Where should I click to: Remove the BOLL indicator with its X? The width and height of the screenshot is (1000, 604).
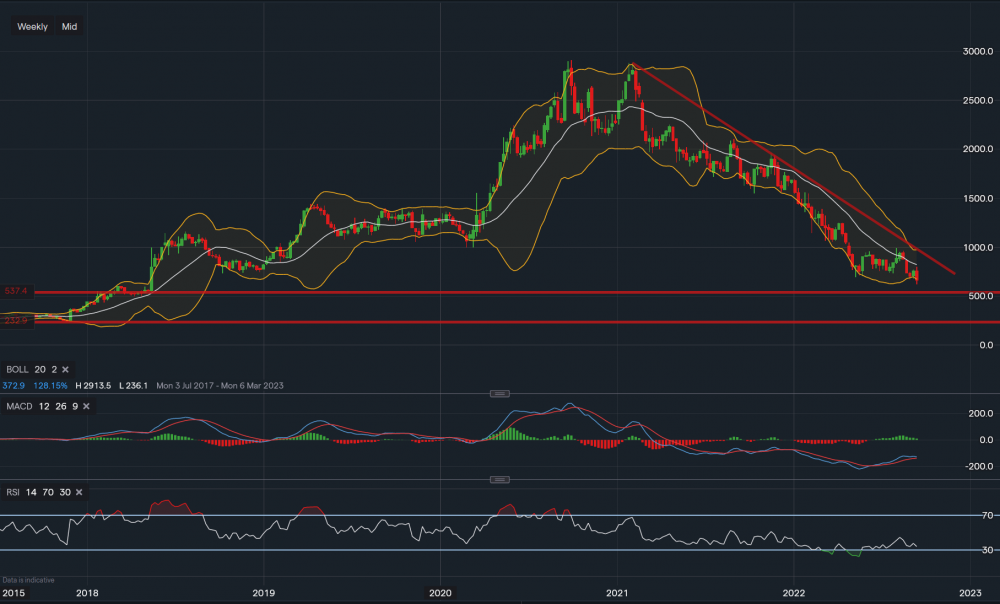pos(65,369)
